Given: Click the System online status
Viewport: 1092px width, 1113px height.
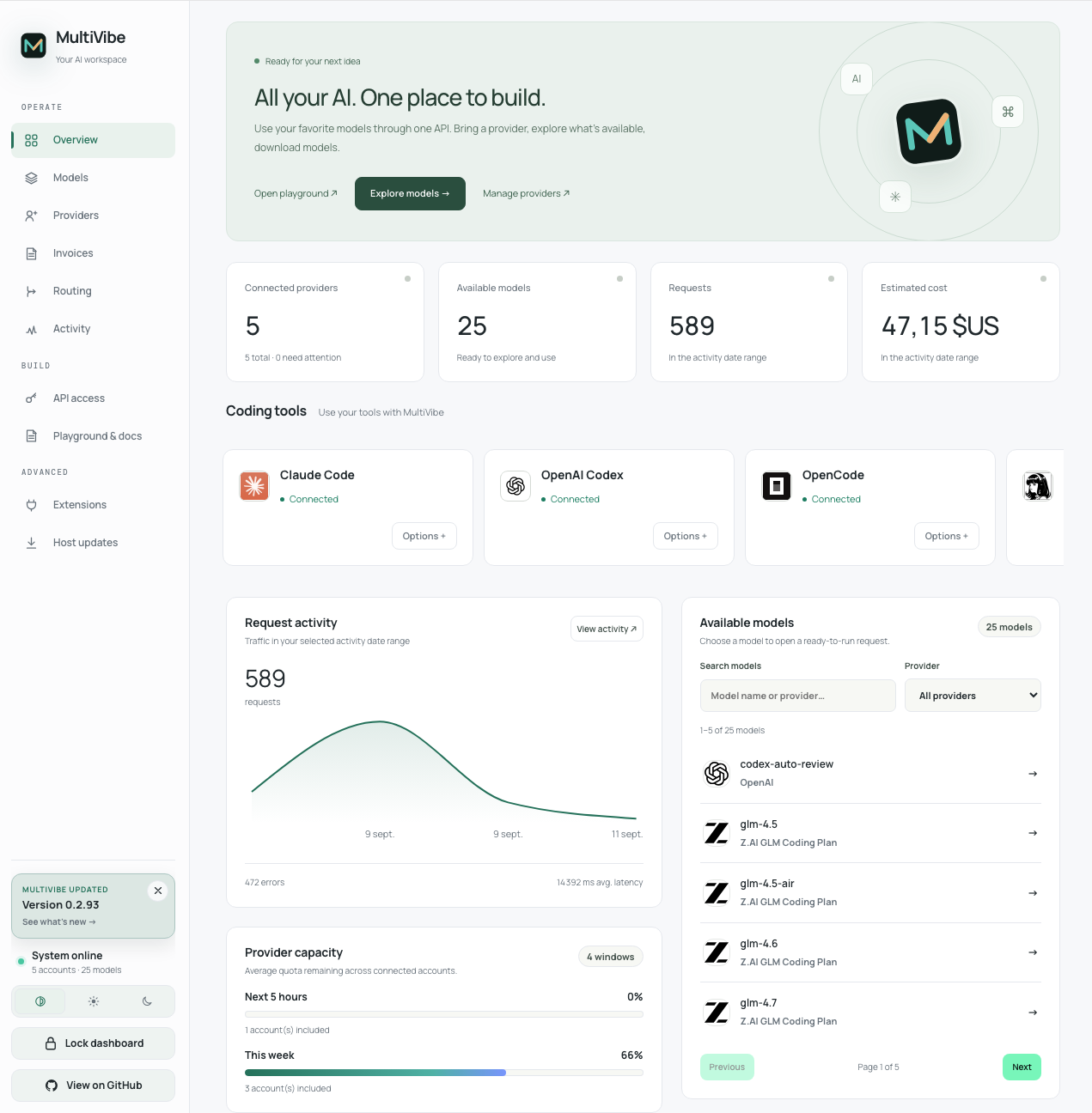Looking at the screenshot, I should click(67, 956).
